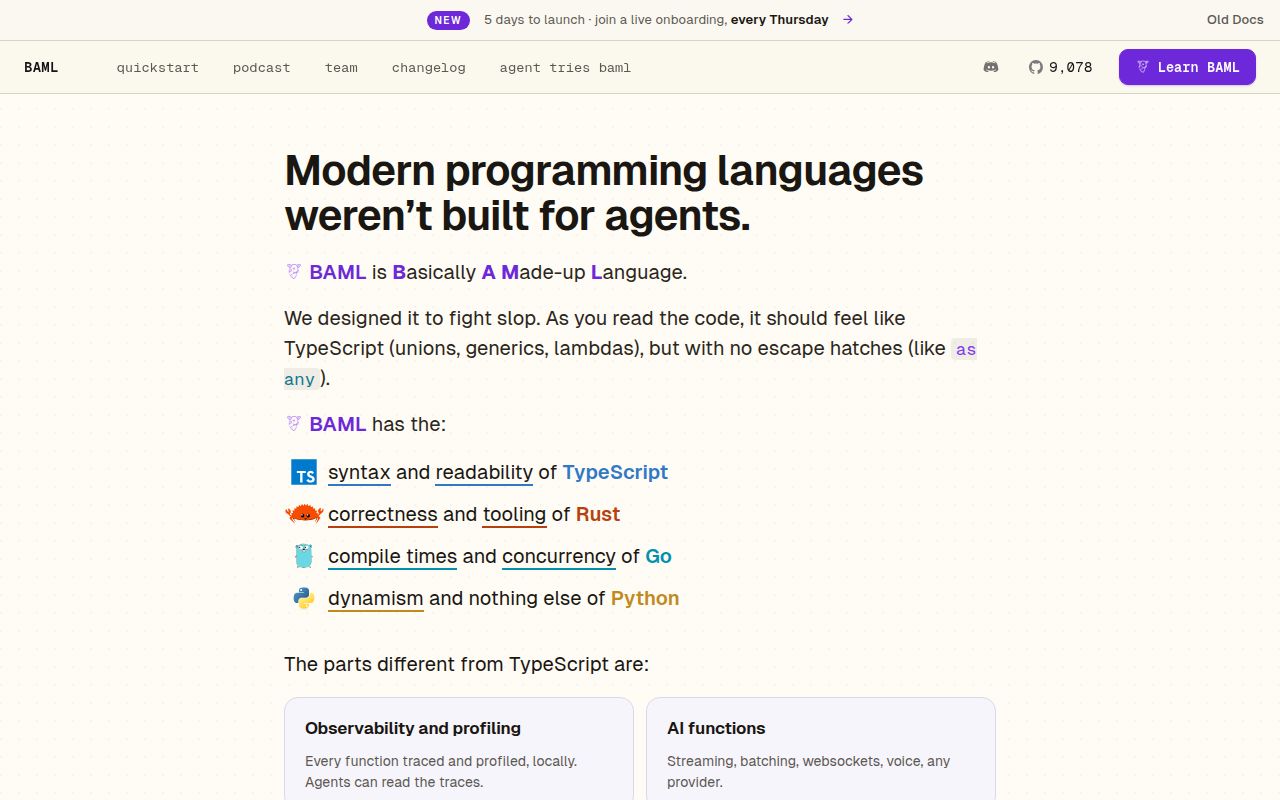Viewport: 1280px width, 800px height.
Task: Click the Learn BAML button
Action: coord(1187,67)
